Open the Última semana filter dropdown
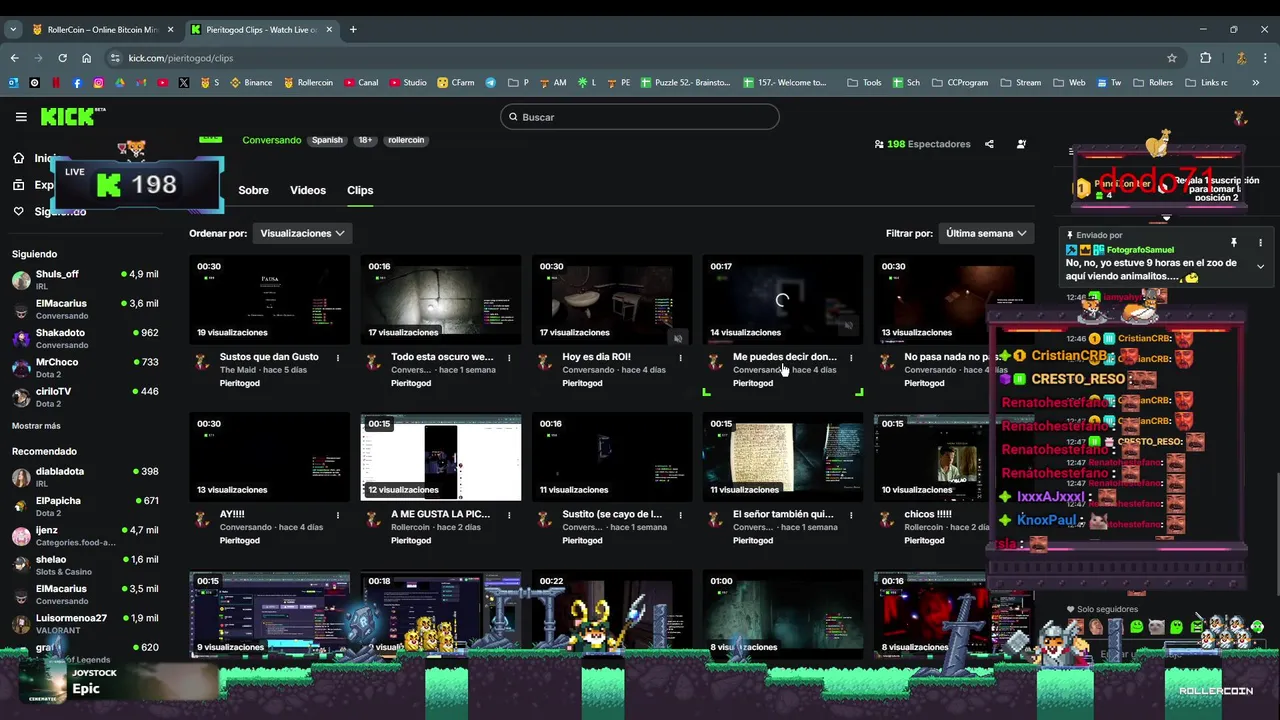Image resolution: width=1280 pixels, height=720 pixels. 986,233
